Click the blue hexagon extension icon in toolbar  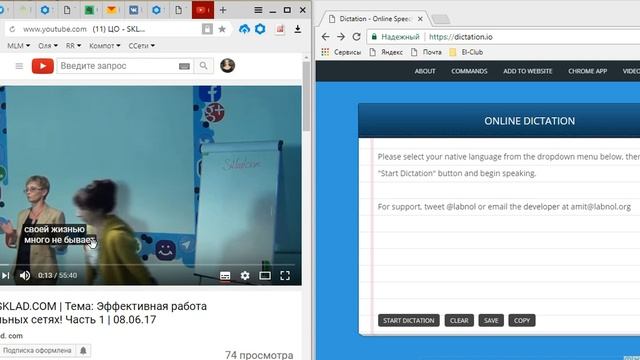260,29
